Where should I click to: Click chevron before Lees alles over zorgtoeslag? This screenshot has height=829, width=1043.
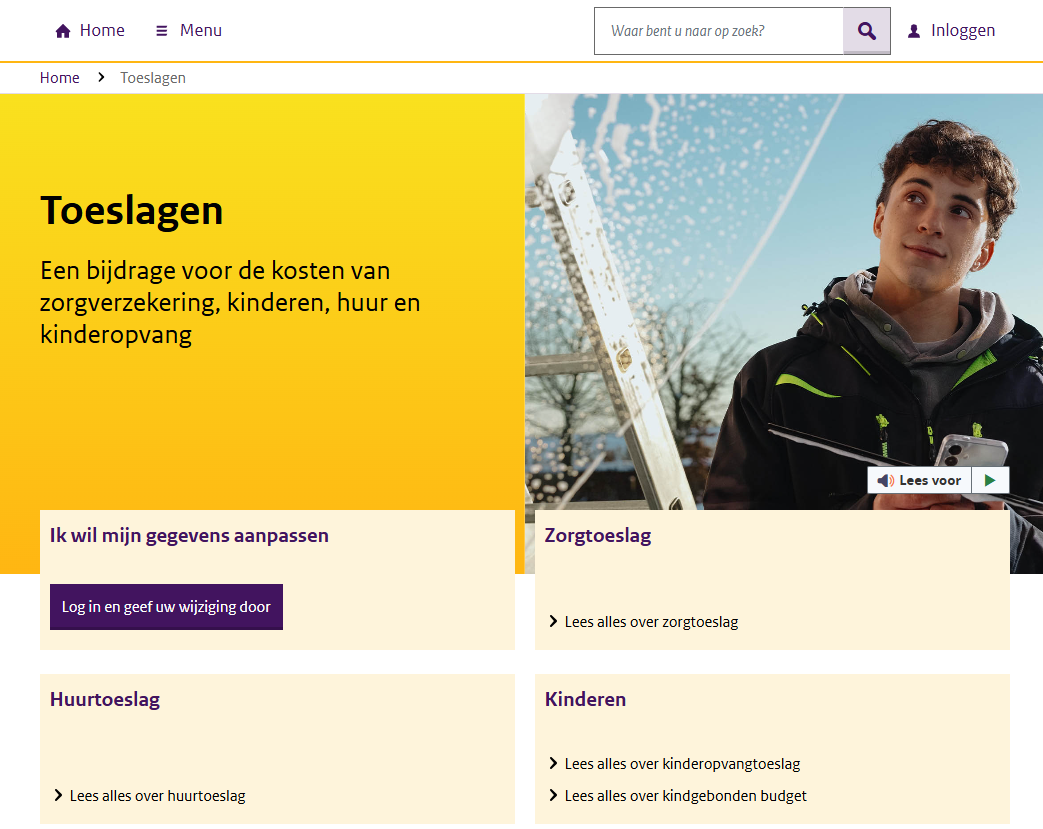(553, 621)
